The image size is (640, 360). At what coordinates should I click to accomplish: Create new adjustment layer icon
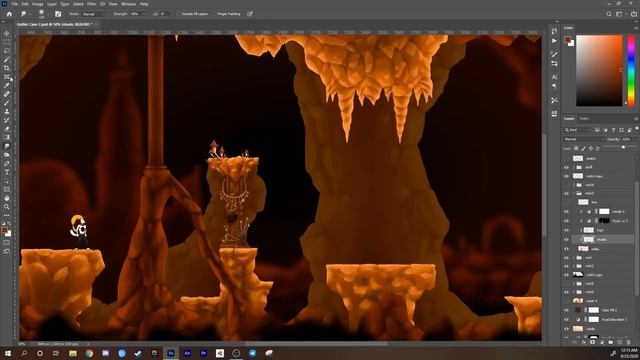(602, 342)
